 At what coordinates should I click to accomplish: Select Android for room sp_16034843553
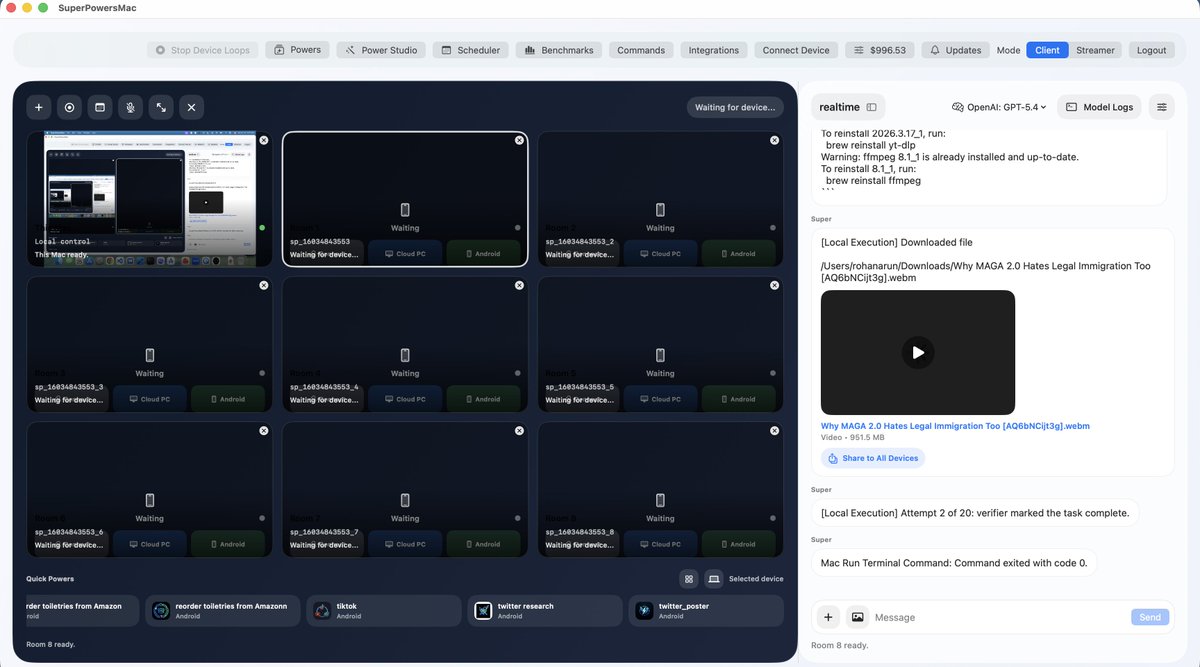(x=484, y=254)
